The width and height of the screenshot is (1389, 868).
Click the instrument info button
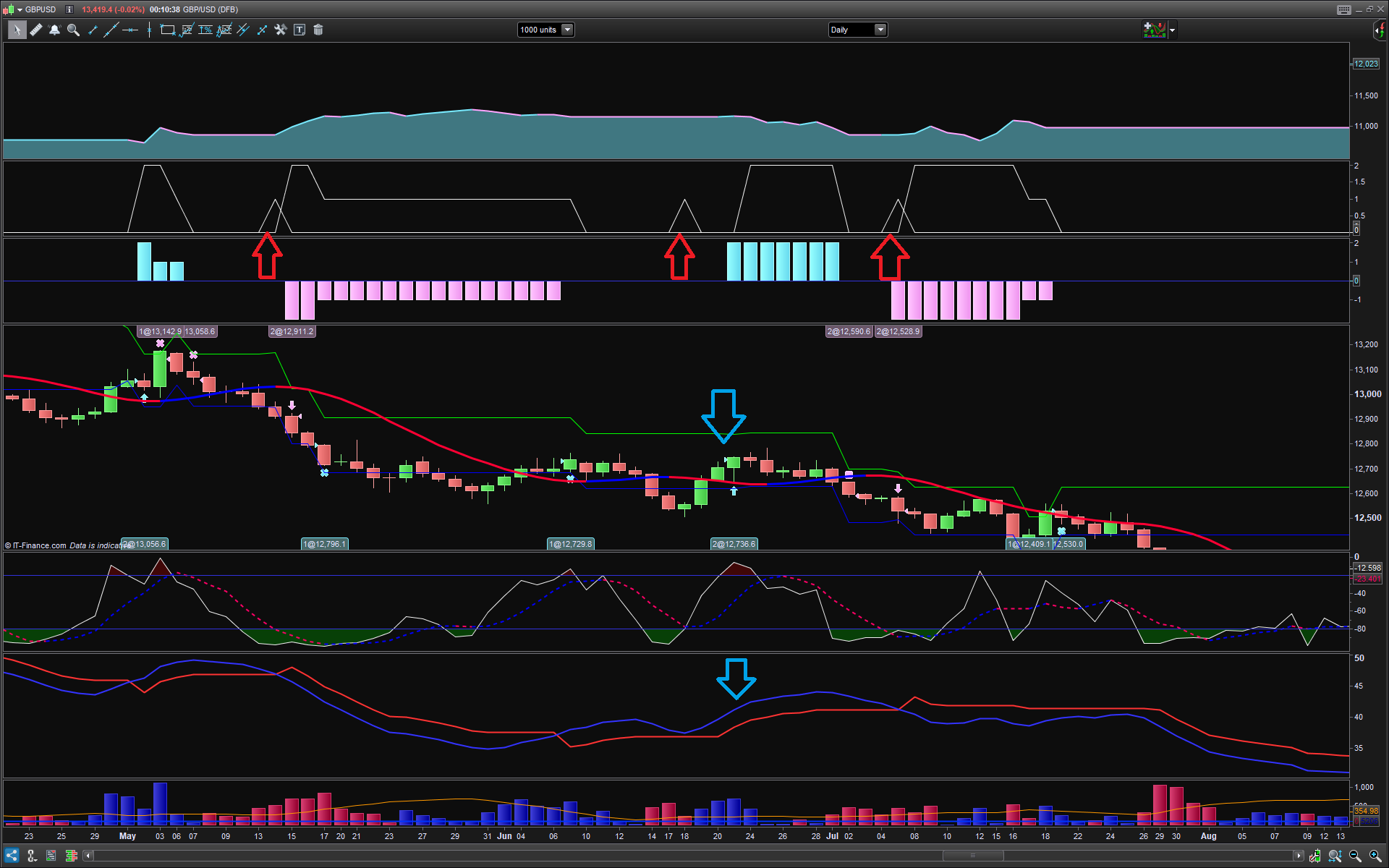69,9
